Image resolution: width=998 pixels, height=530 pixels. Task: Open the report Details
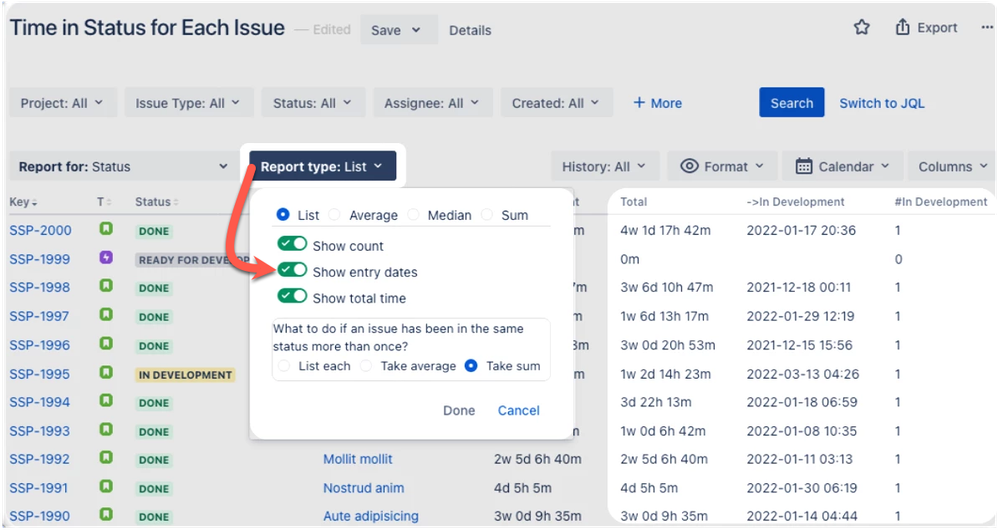point(470,31)
